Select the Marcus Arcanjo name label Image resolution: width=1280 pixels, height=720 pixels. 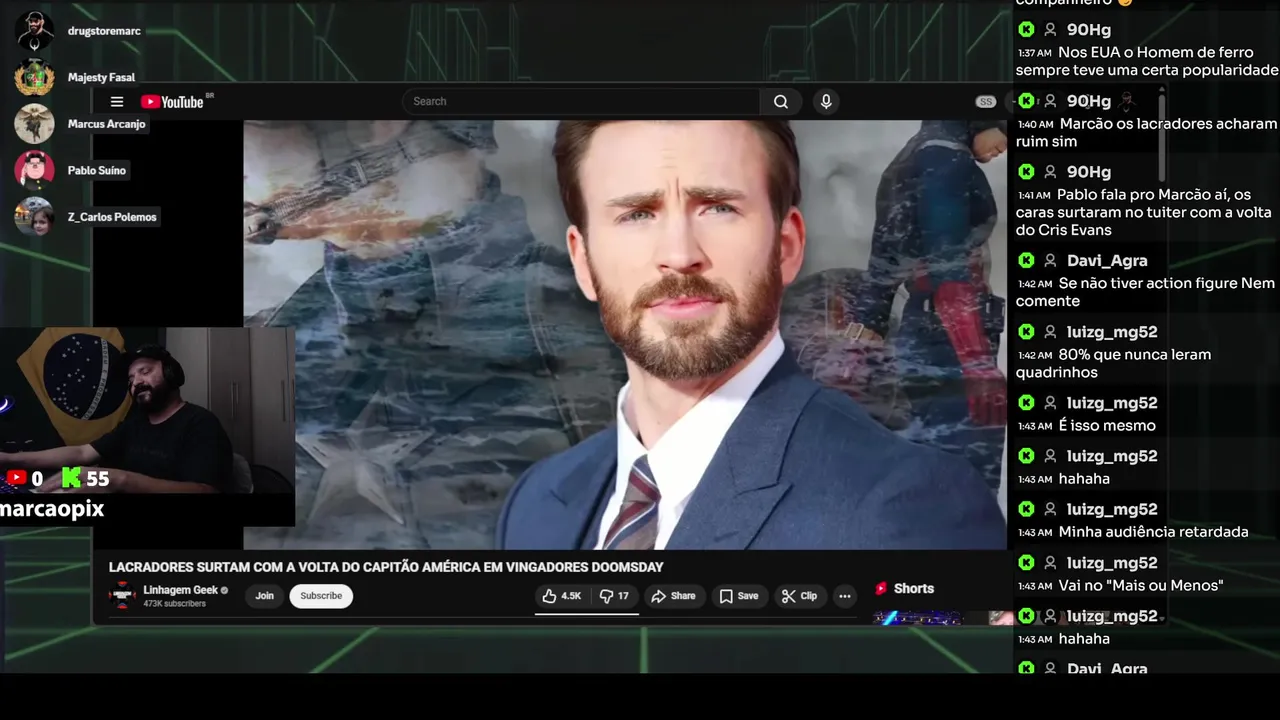pyautogui.click(x=107, y=124)
